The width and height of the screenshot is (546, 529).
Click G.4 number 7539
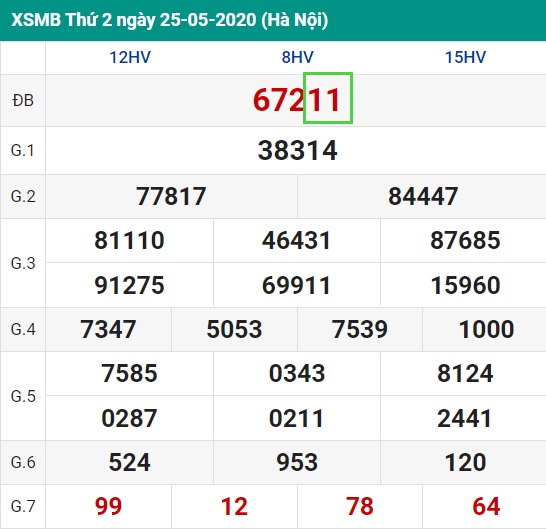click(360, 329)
